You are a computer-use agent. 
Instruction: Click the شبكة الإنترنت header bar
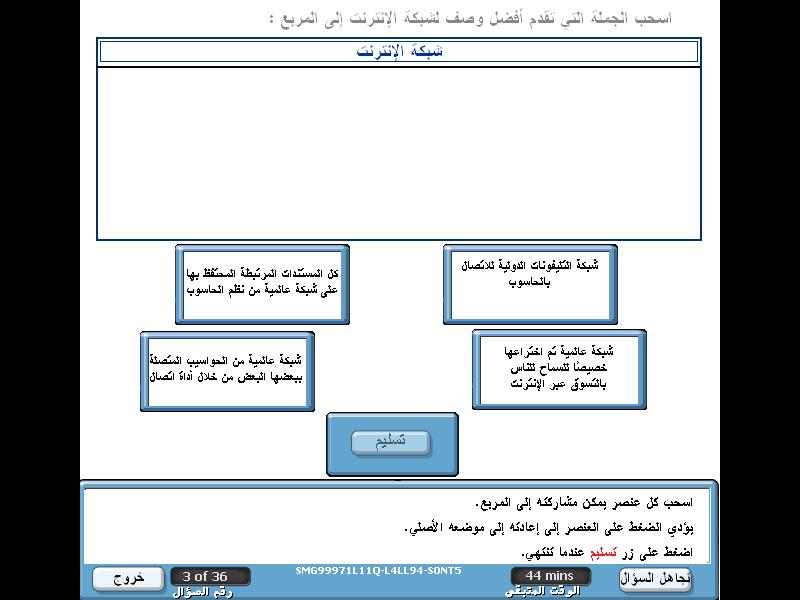399,51
